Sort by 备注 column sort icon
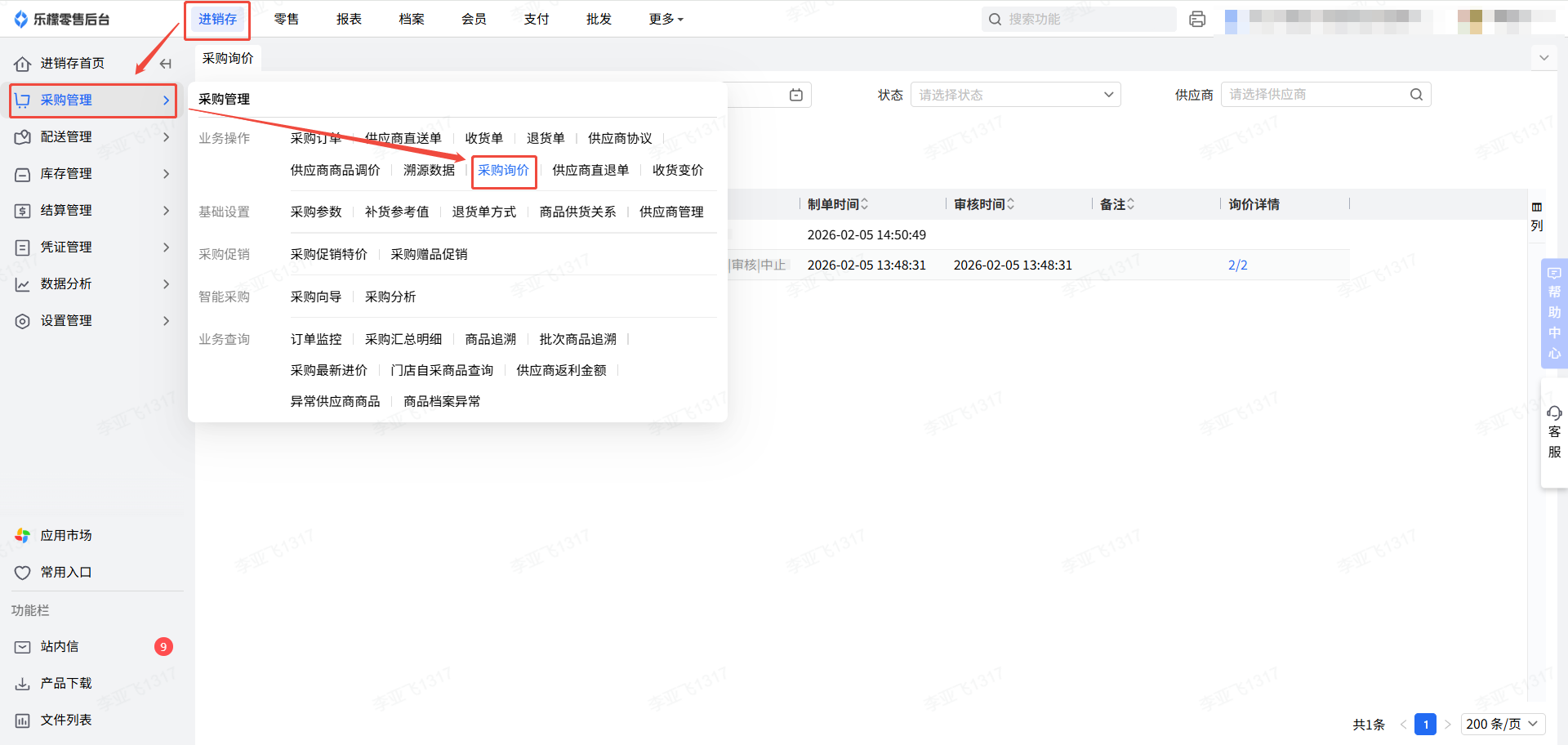Screen dimensions: 1568x745 [x=1131, y=204]
